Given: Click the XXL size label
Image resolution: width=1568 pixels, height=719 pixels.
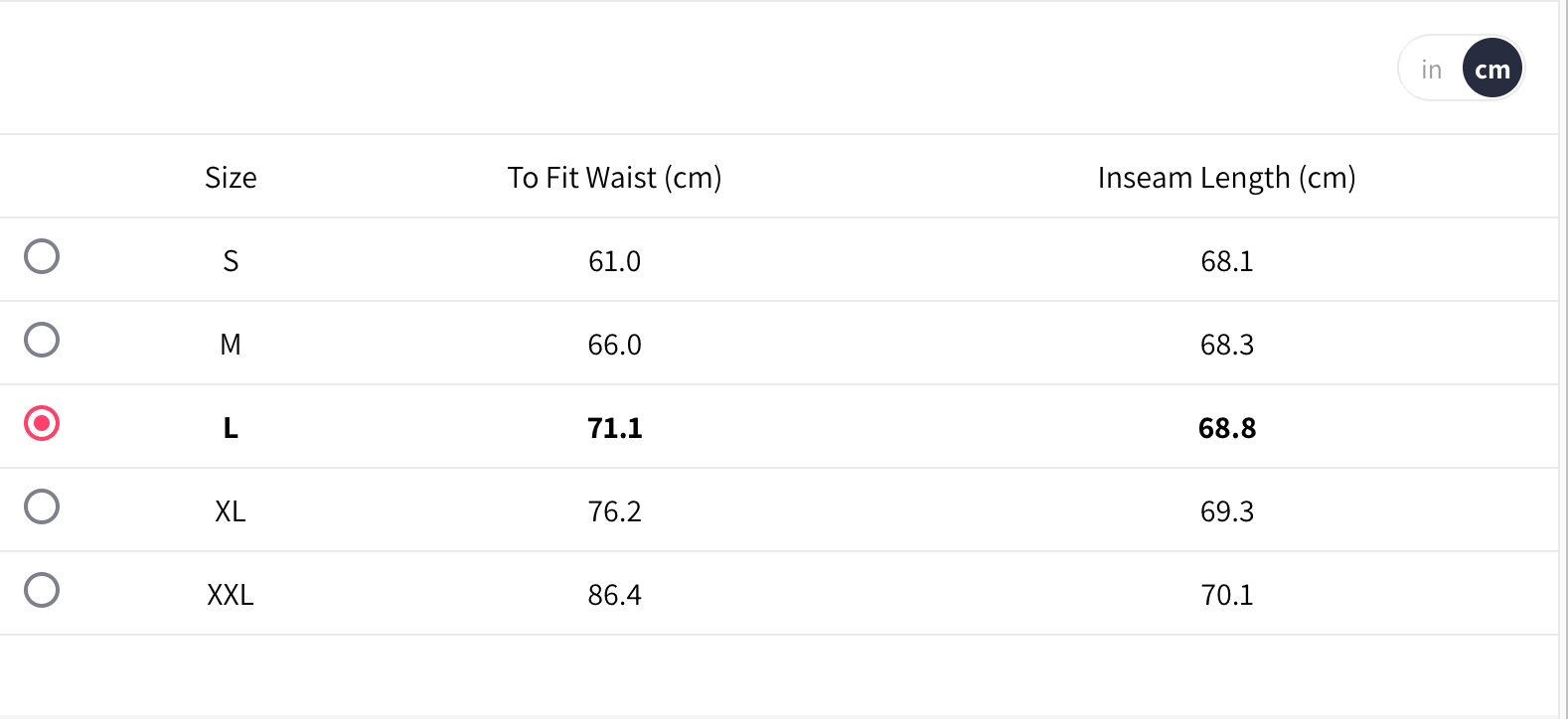Looking at the screenshot, I should [x=231, y=595].
